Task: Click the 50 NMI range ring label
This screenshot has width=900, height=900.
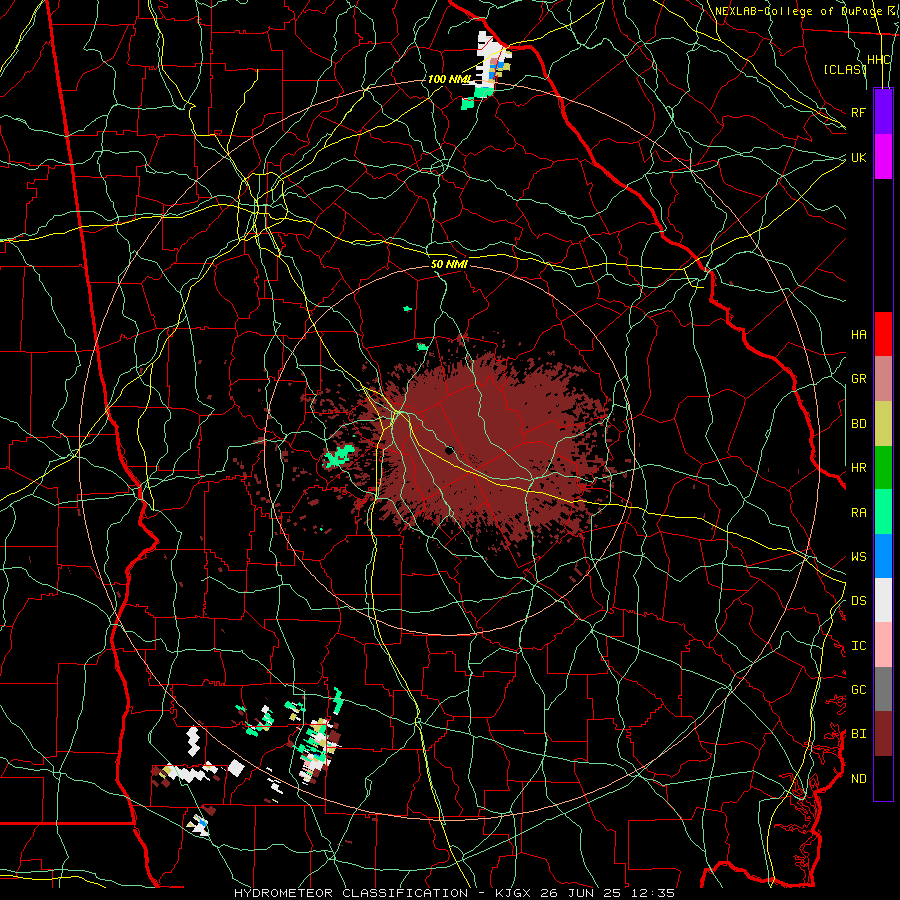Action: (x=449, y=264)
